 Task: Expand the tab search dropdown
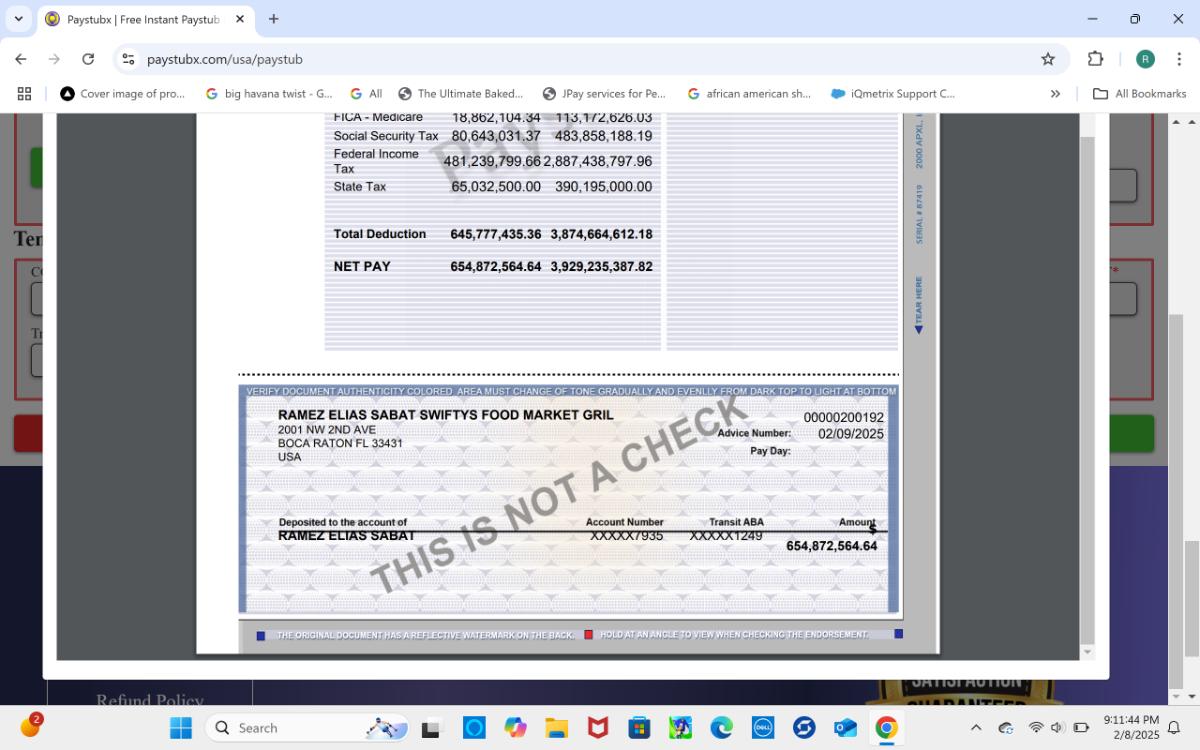tap(18, 19)
